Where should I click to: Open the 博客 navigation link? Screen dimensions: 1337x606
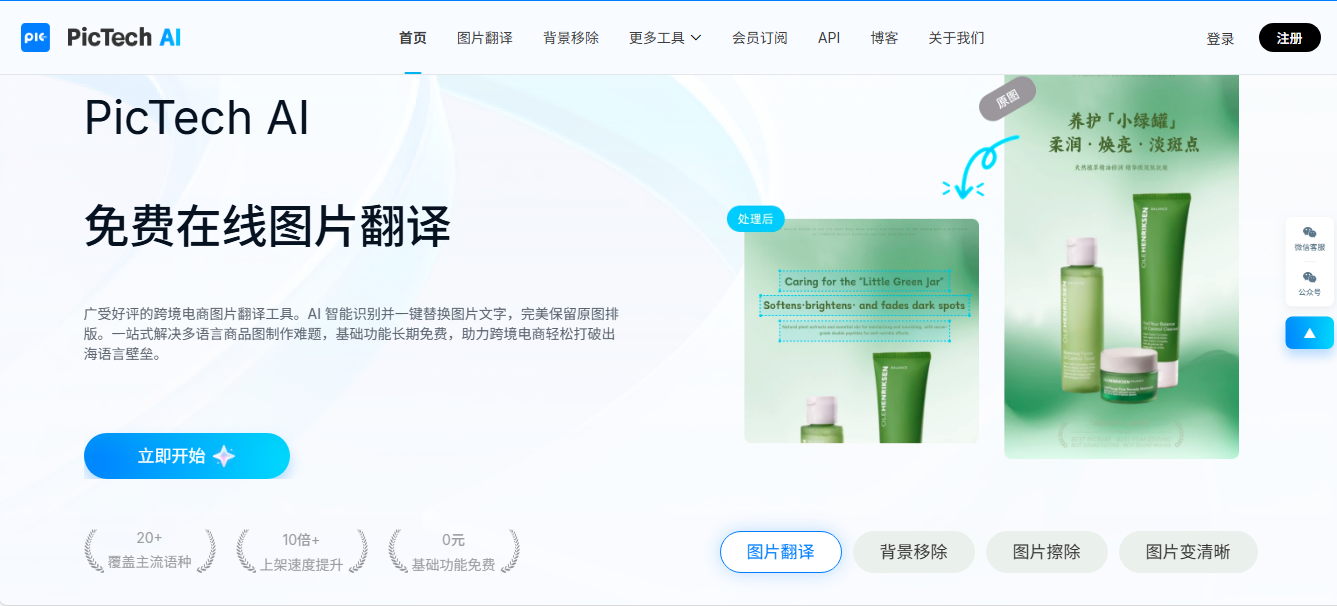[884, 38]
